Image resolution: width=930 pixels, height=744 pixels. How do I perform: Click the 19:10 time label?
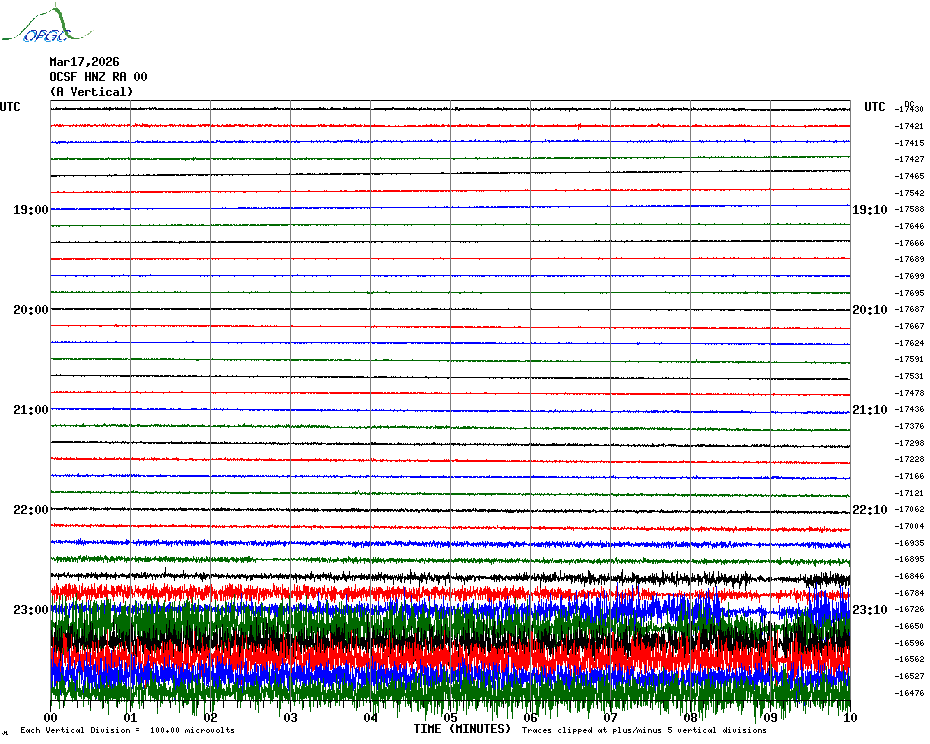click(x=870, y=209)
